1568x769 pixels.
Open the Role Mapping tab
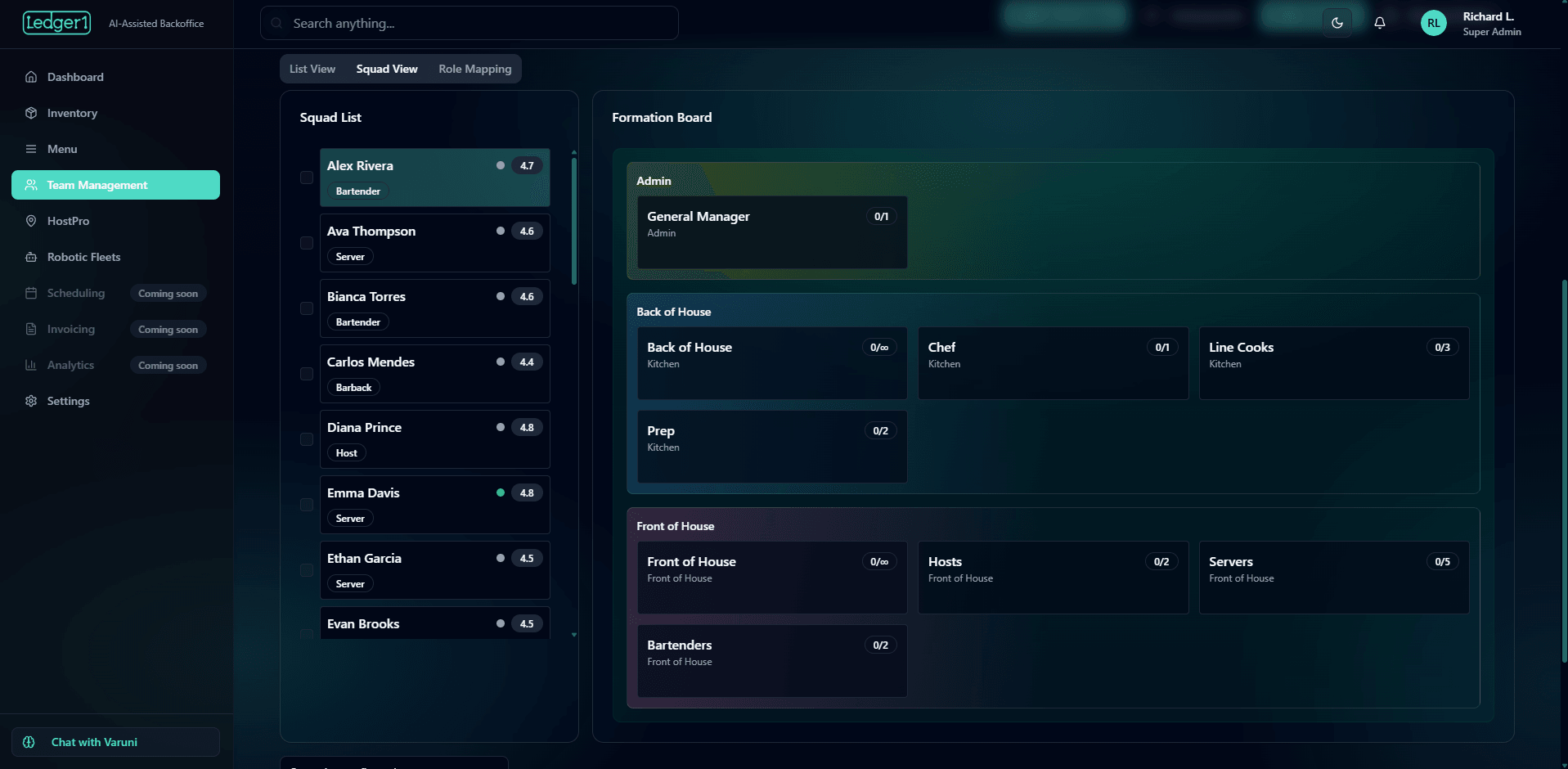coord(474,69)
